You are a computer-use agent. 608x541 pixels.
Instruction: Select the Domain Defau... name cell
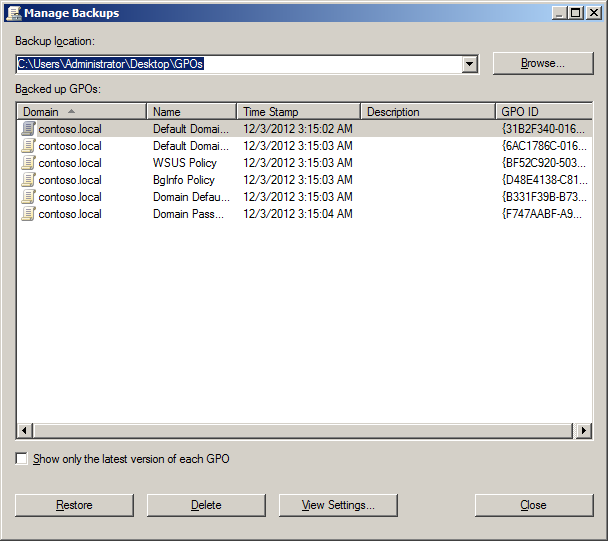coord(191,197)
